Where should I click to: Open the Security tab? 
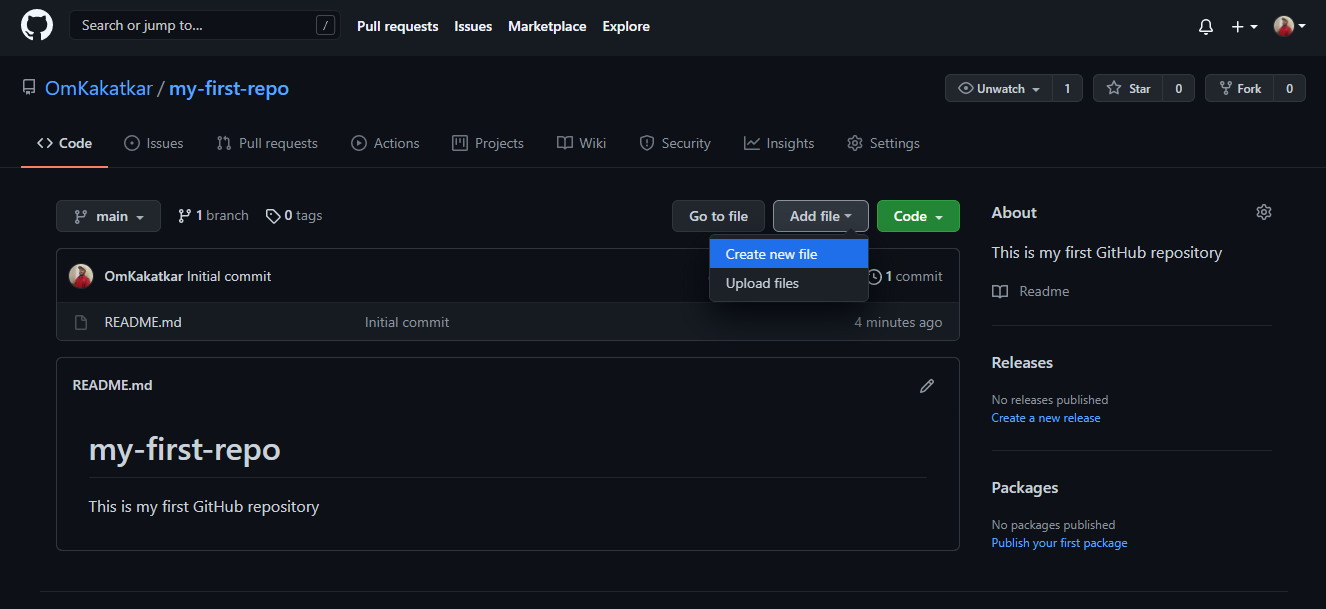[x=675, y=143]
